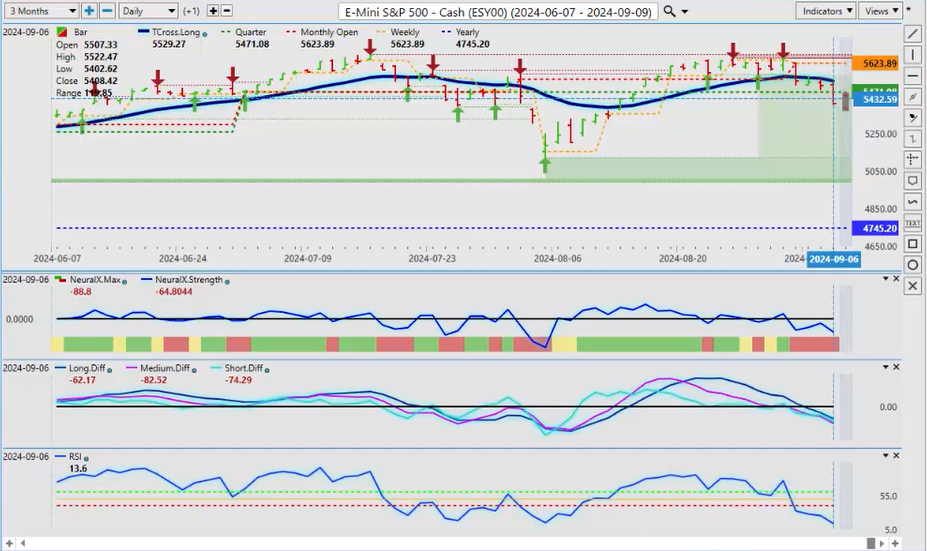Toggle NeuralX.Strength indicator settings dot
Viewport: 927px width, 551px height.
pyautogui.click(x=227, y=282)
